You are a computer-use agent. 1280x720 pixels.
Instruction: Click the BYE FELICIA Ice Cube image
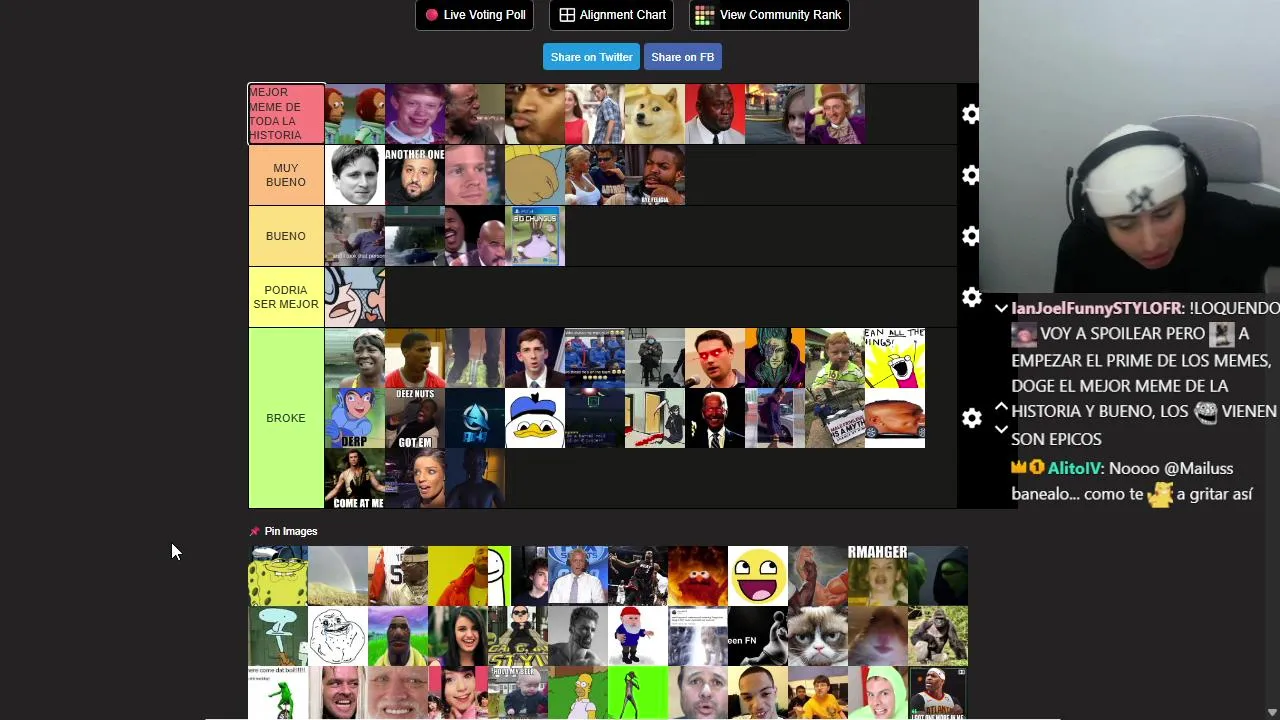(655, 175)
